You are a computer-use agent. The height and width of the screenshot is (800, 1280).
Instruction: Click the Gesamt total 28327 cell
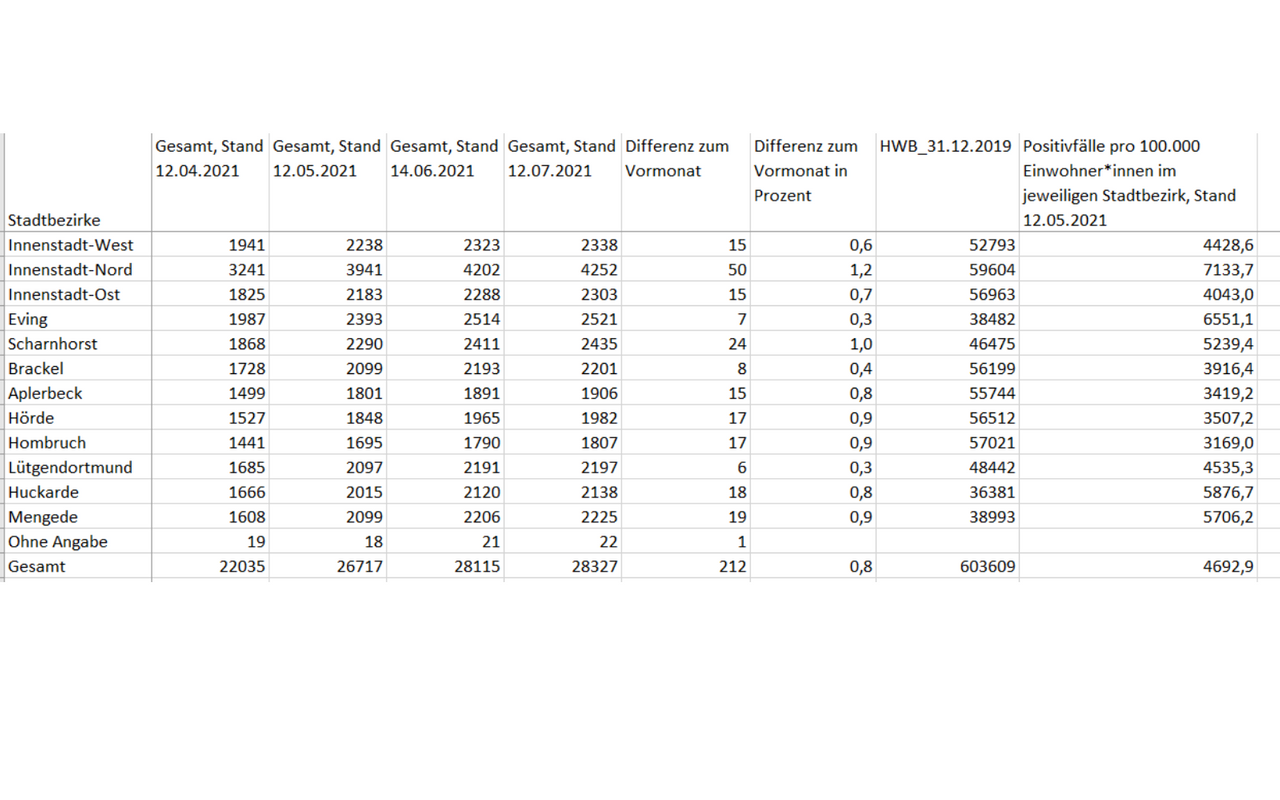594,566
